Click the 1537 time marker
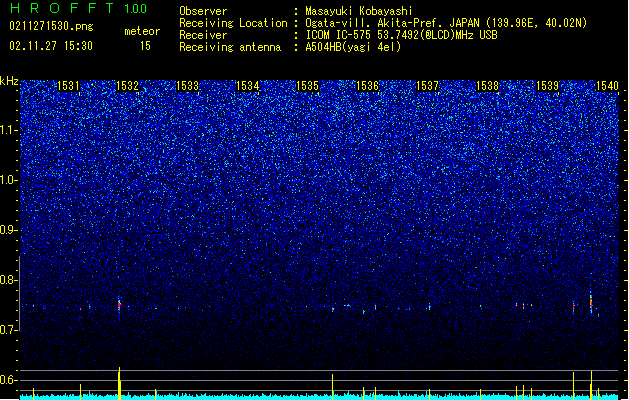The image size is (629, 400). click(428, 85)
